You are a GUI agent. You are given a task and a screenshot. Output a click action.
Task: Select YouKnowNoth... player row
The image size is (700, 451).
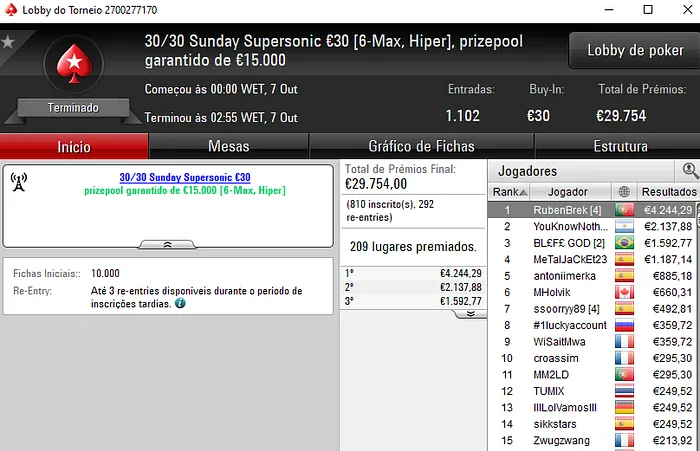pyautogui.click(x=592, y=226)
